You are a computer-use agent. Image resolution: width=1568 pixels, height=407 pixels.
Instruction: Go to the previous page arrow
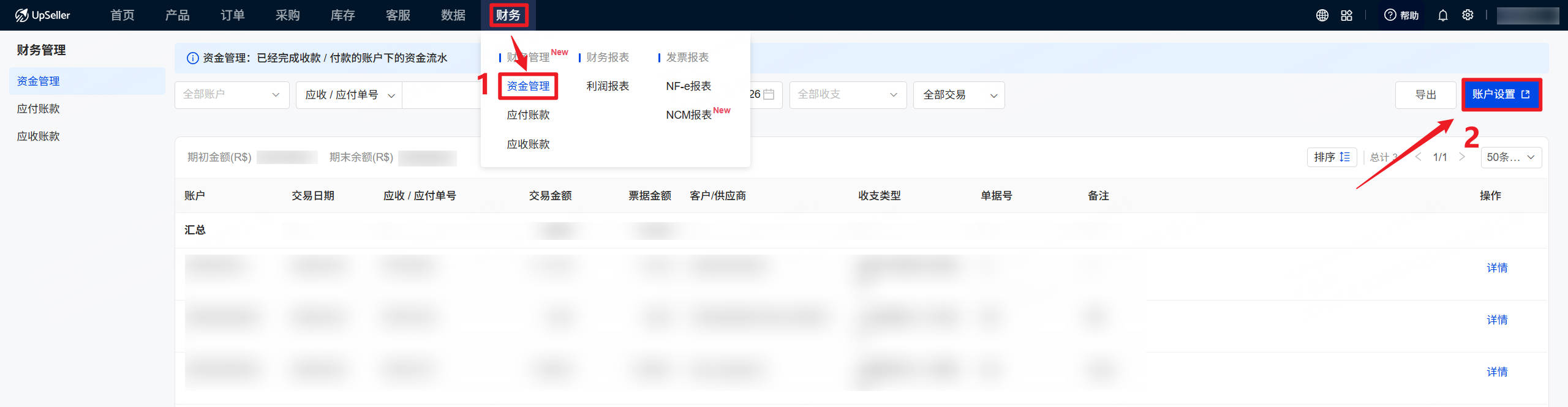[1418, 157]
